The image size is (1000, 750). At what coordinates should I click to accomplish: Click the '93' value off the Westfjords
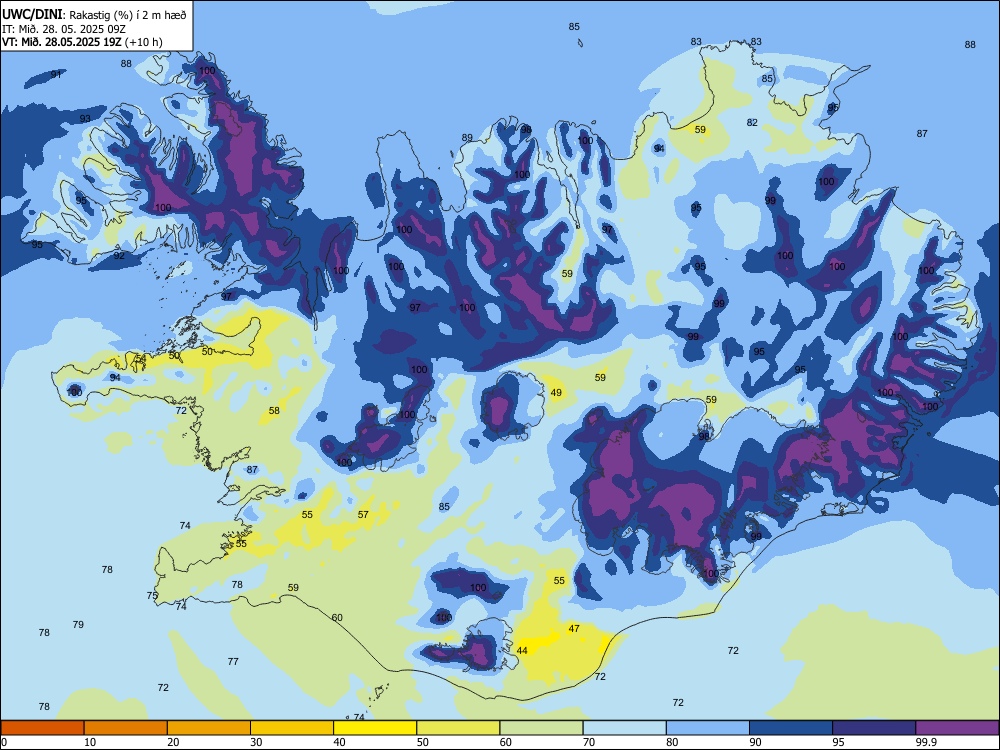tap(85, 119)
